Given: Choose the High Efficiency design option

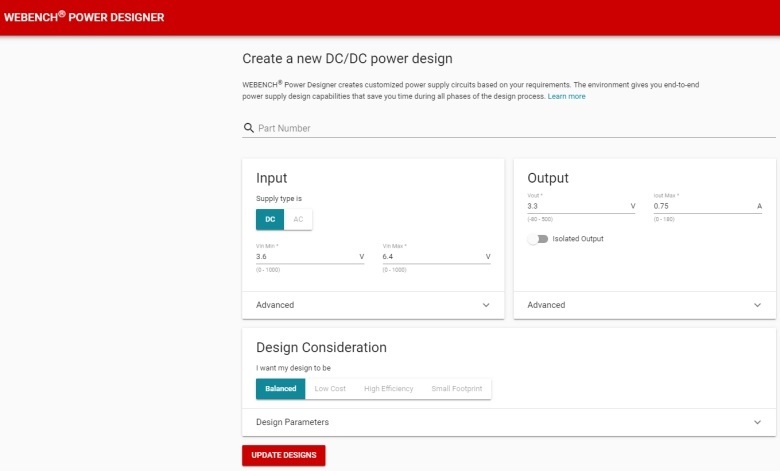Looking at the screenshot, I should point(388,388).
